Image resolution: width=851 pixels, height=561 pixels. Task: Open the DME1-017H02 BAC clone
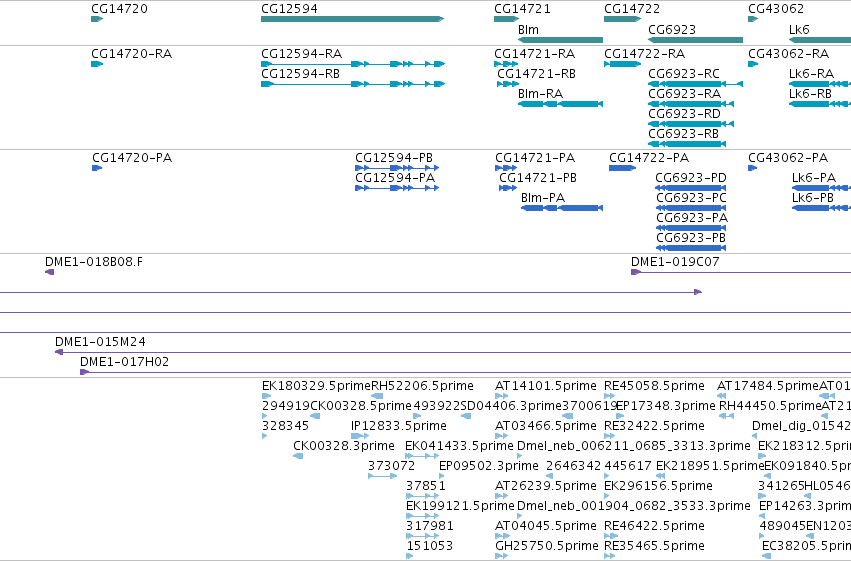click(465, 372)
